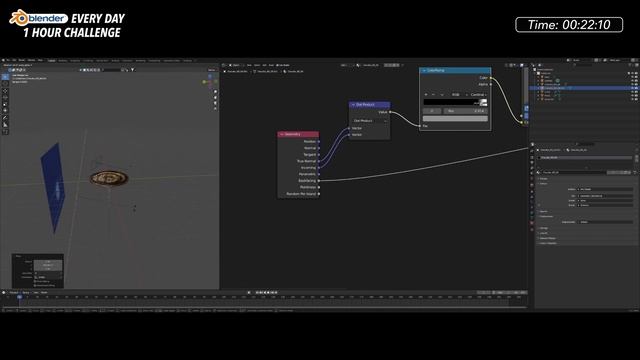Click the Fac field in Surface panel

tap(605, 196)
